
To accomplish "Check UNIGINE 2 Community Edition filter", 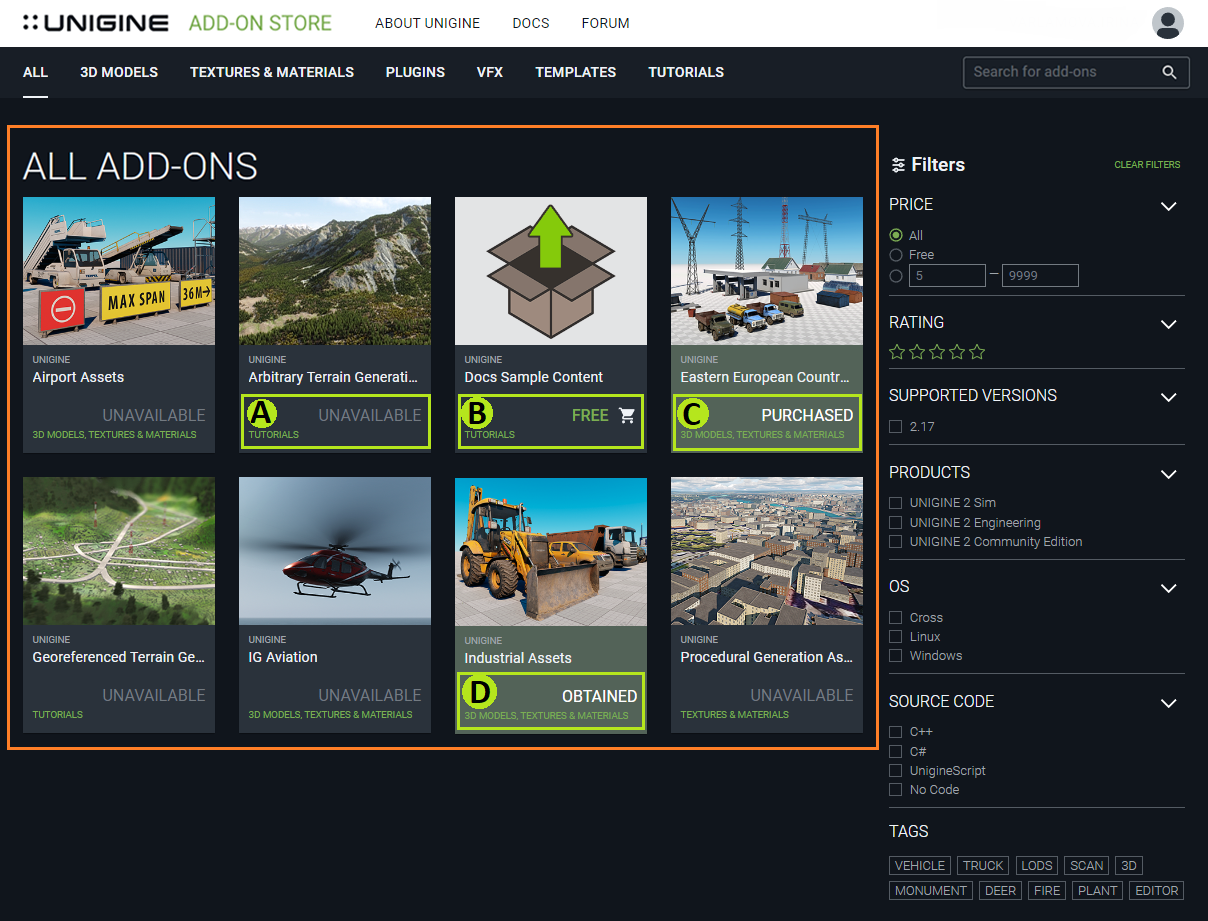I will [896, 542].
